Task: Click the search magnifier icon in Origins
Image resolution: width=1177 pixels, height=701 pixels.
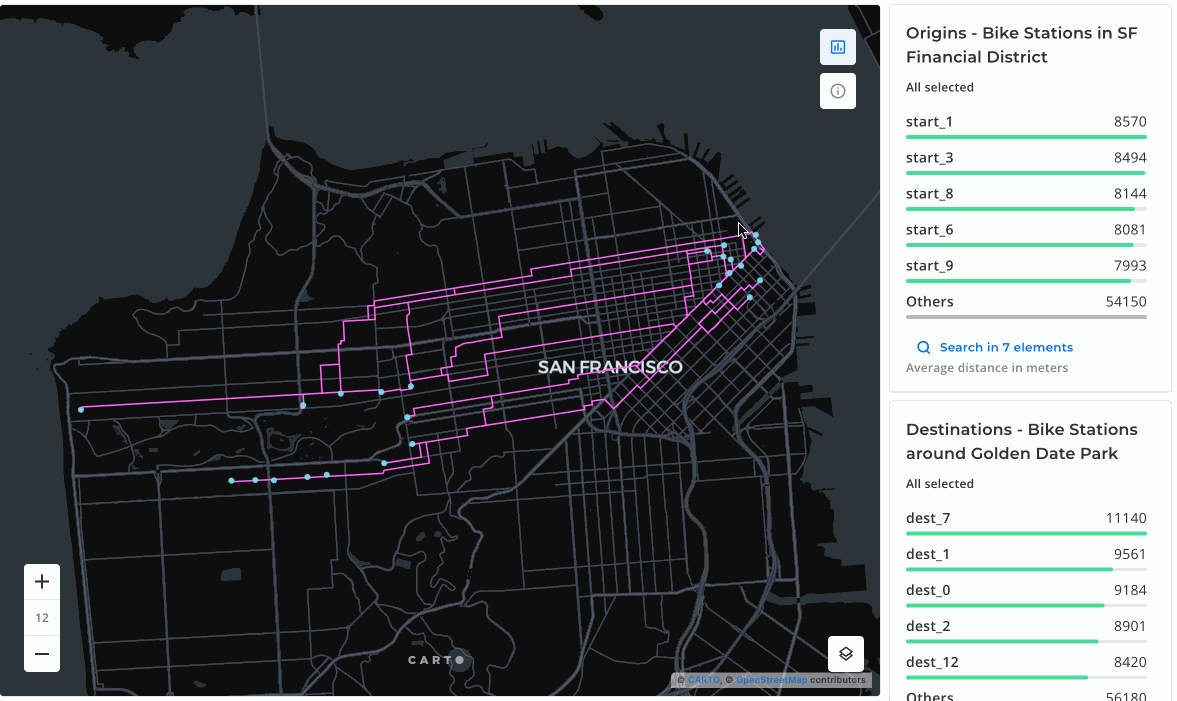Action: tap(924, 348)
